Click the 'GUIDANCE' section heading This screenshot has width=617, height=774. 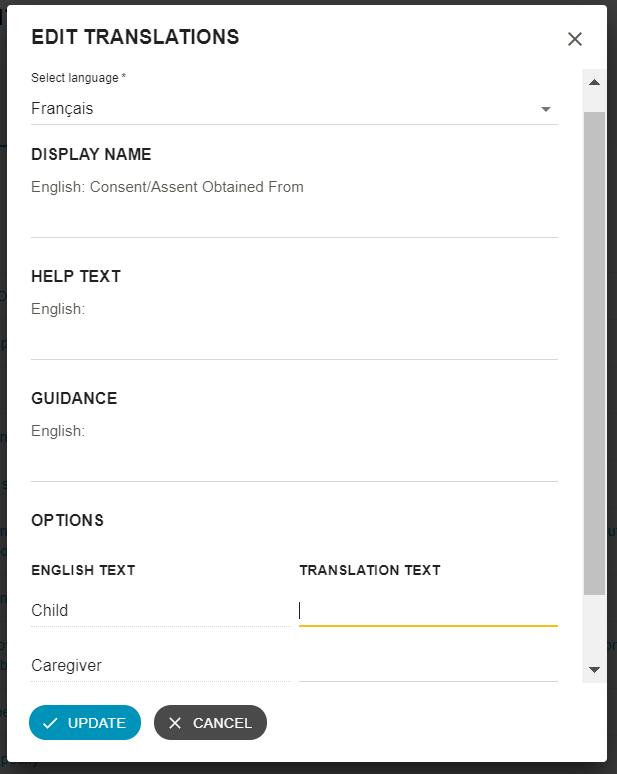pos(74,398)
